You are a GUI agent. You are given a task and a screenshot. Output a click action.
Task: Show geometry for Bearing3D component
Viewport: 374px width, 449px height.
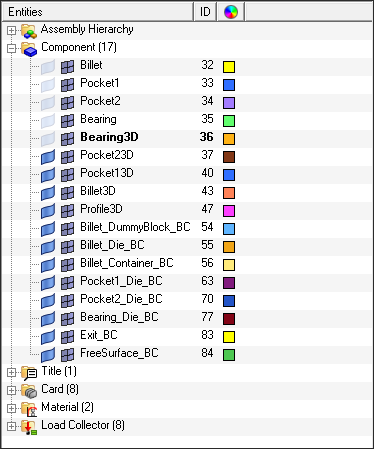[48, 139]
